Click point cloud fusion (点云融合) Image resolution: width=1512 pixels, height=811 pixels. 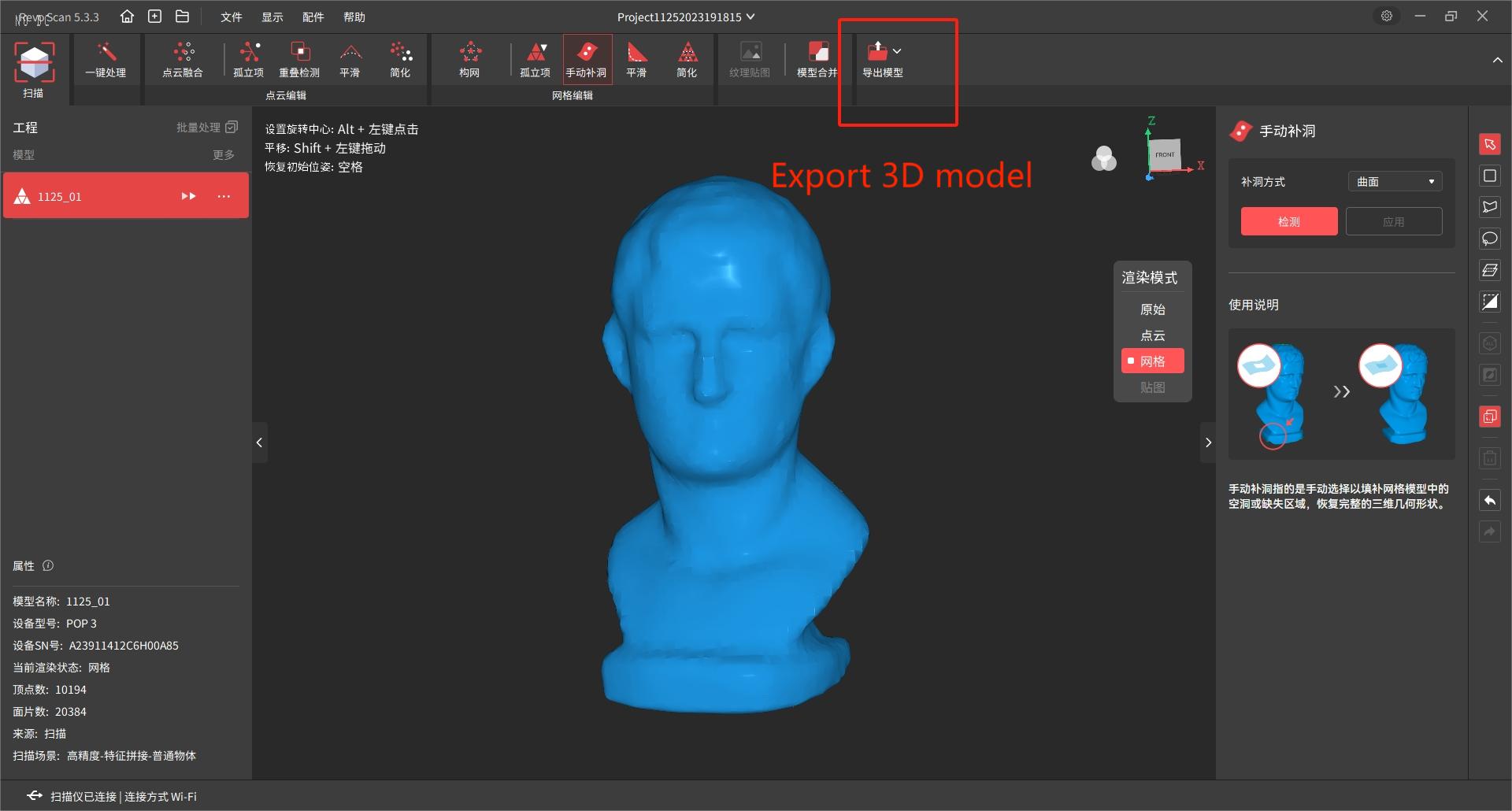(183, 61)
